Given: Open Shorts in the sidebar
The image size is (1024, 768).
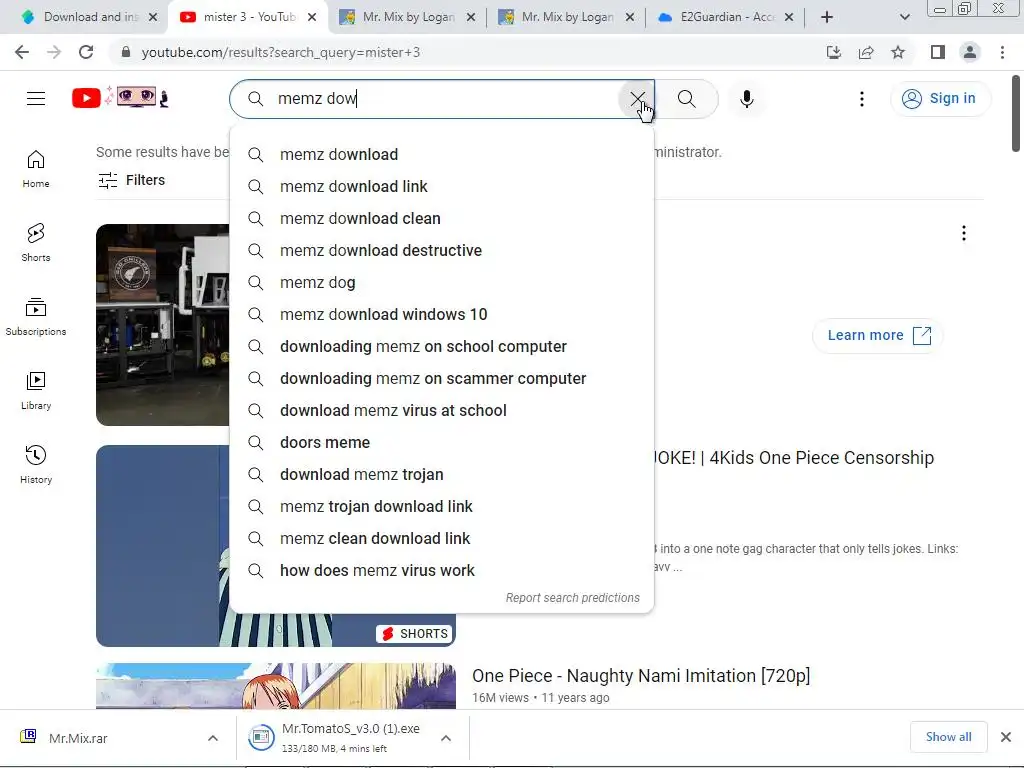Looking at the screenshot, I should point(36,242).
